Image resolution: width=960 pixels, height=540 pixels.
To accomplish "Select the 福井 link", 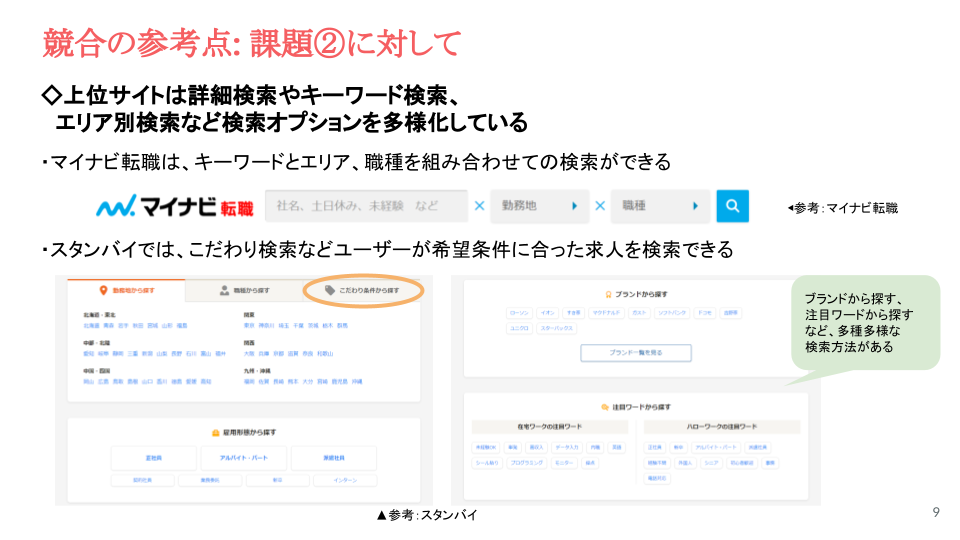I will [x=220, y=354].
